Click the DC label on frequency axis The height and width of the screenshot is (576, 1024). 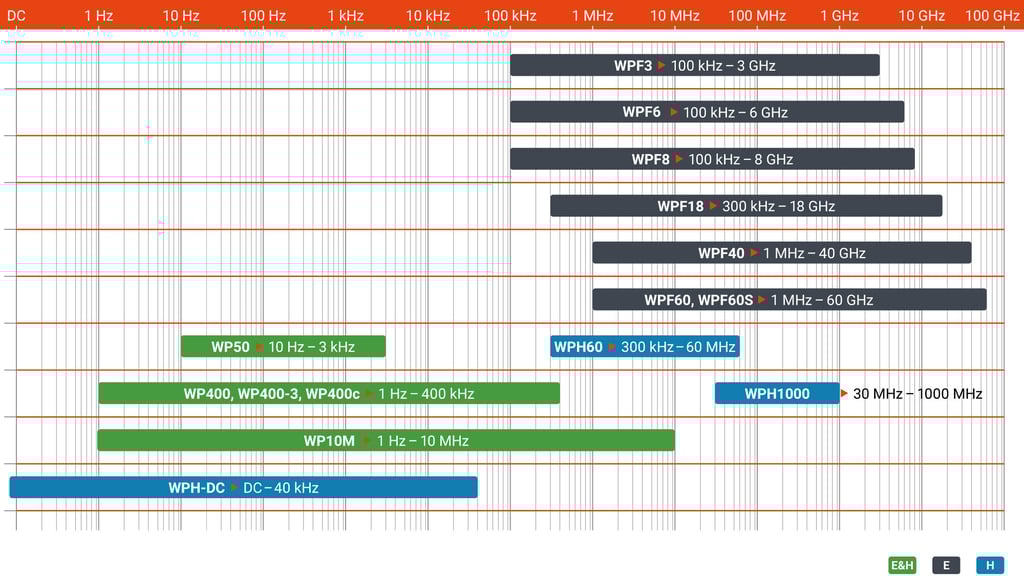[x=16, y=16]
